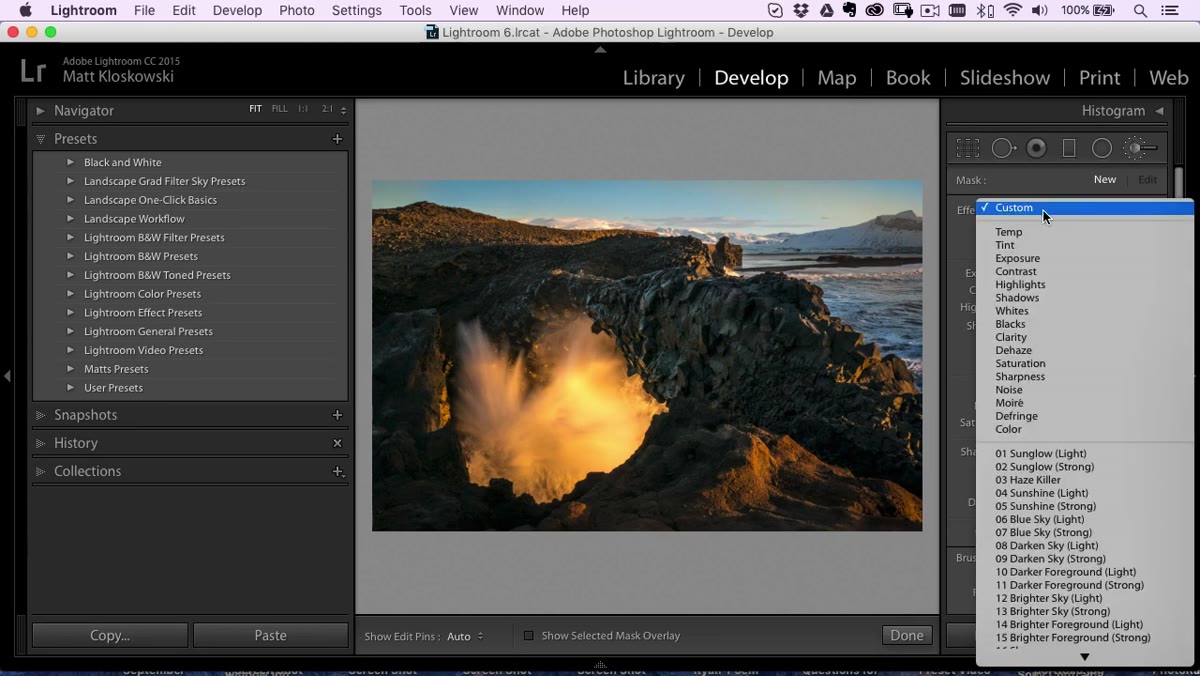Select the Adjustment Brush tool icon
This screenshot has width=1200, height=676.
point(1140,148)
